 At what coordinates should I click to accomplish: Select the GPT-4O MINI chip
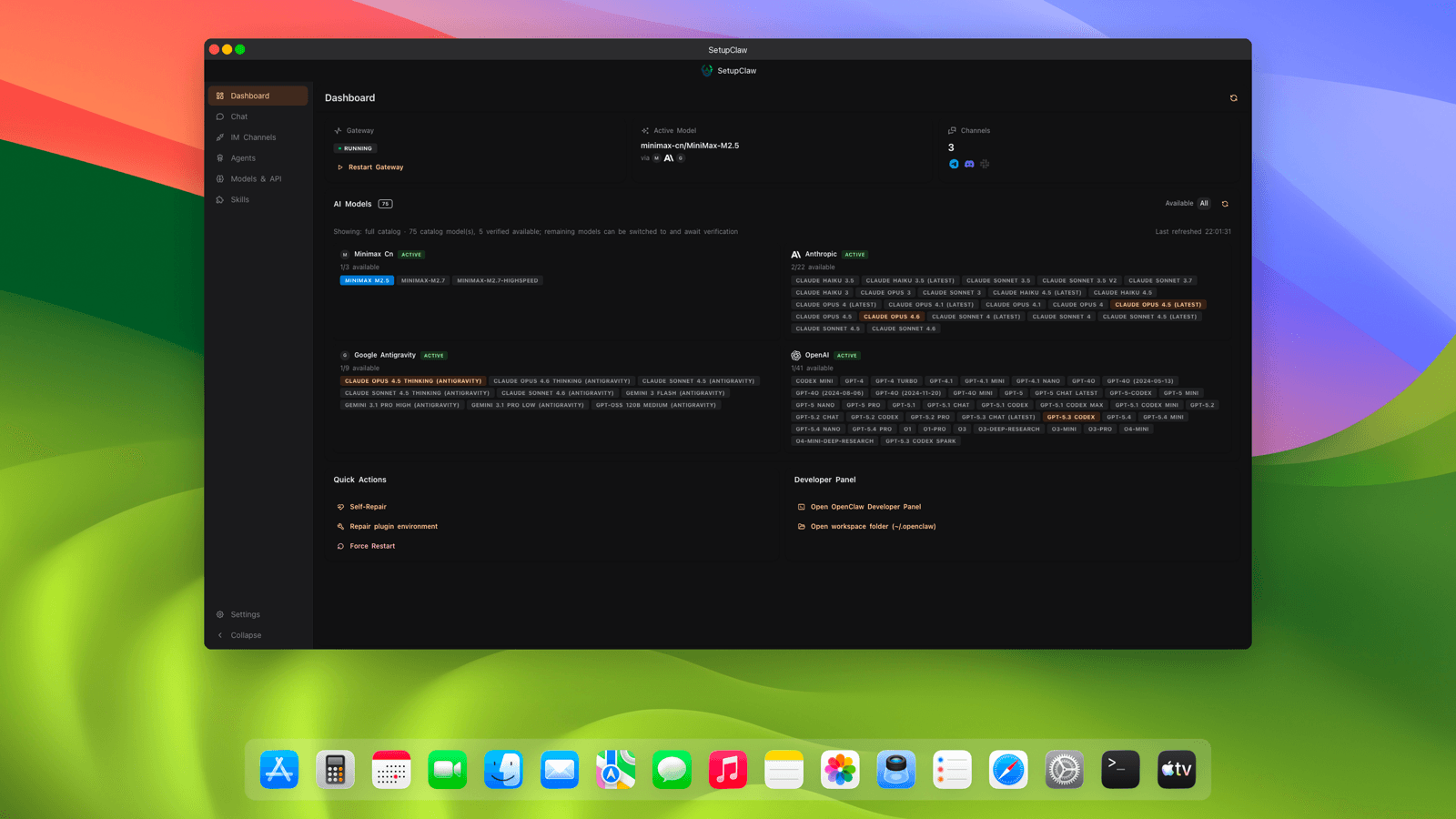(x=973, y=393)
